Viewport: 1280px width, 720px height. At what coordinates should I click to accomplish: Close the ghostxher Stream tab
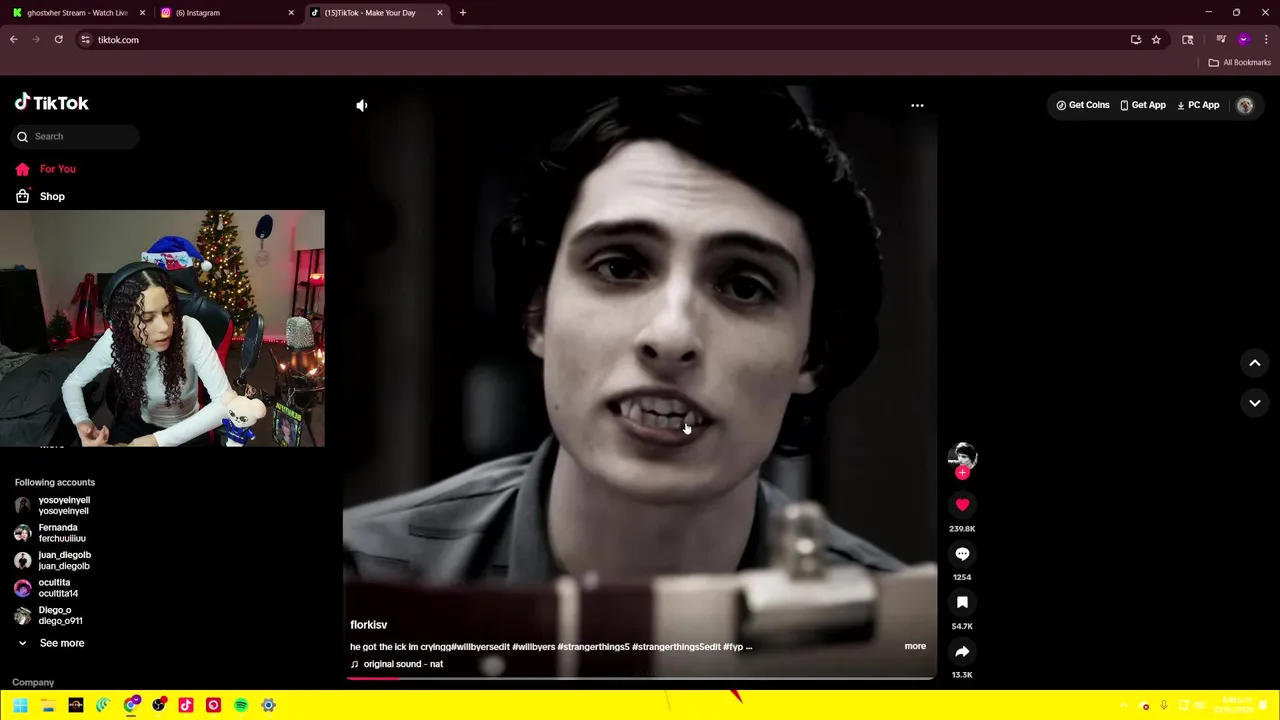pyautogui.click(x=142, y=13)
